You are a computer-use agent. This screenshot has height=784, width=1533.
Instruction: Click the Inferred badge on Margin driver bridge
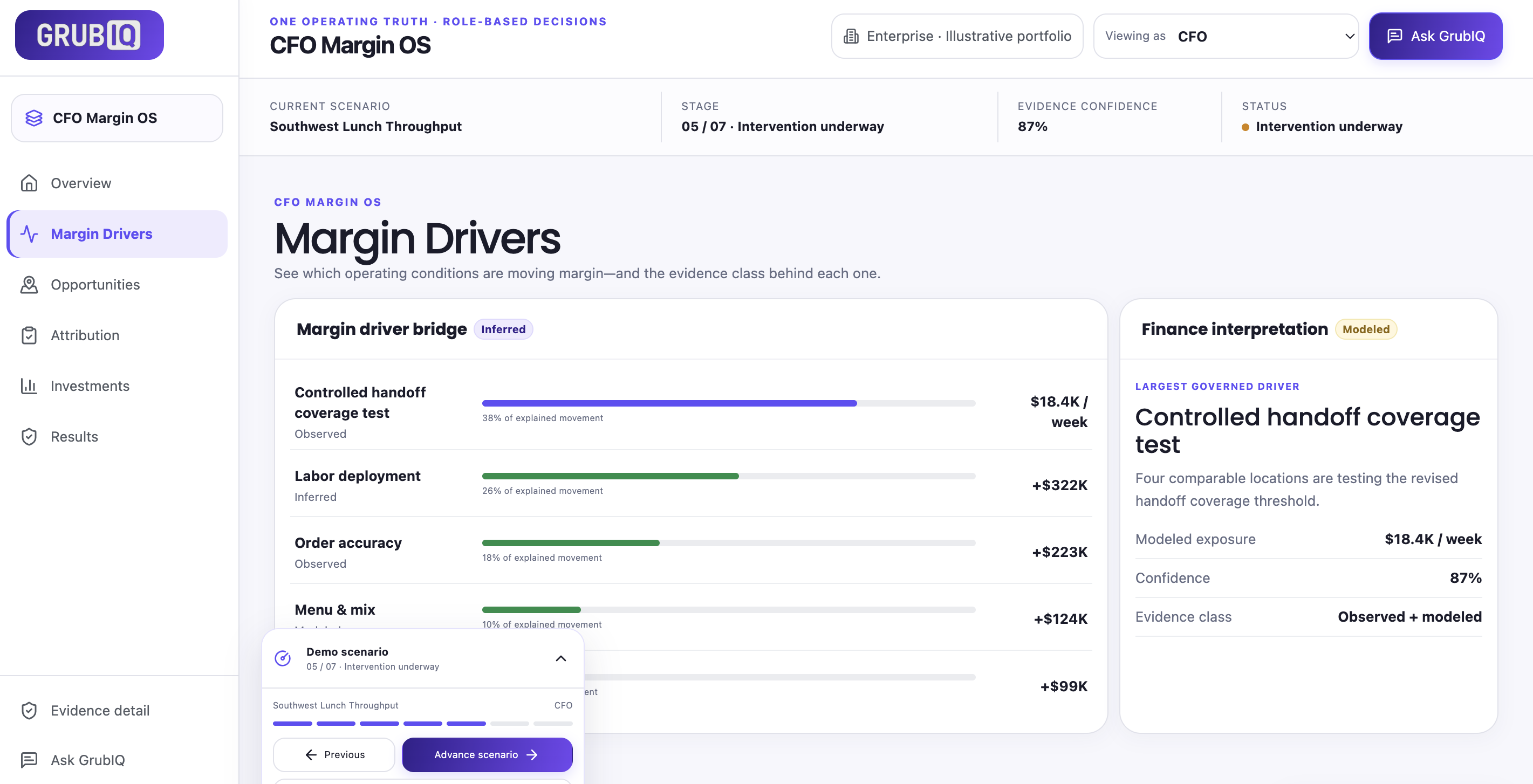503,329
